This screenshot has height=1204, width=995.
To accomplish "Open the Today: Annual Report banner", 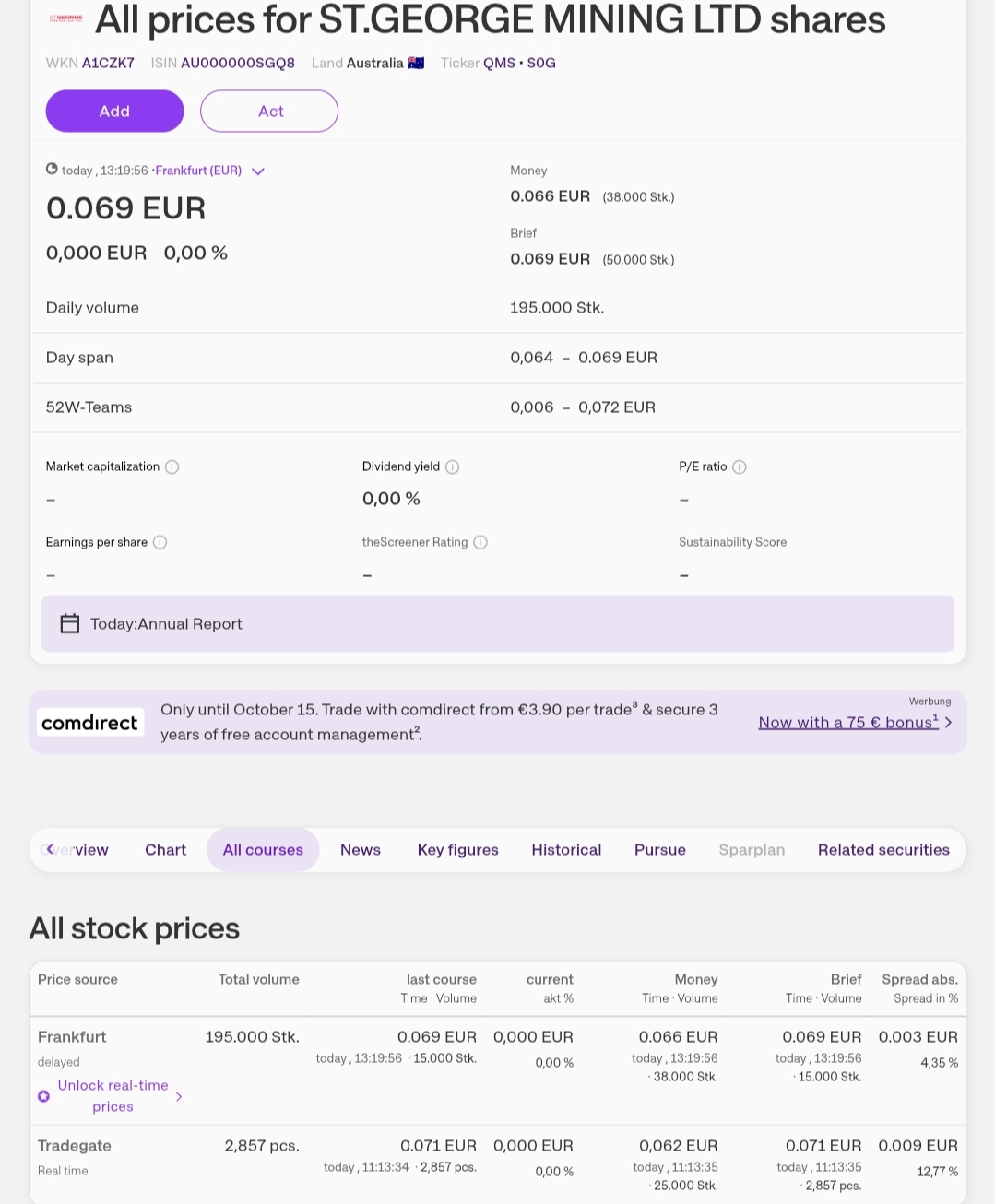I will click(x=498, y=624).
